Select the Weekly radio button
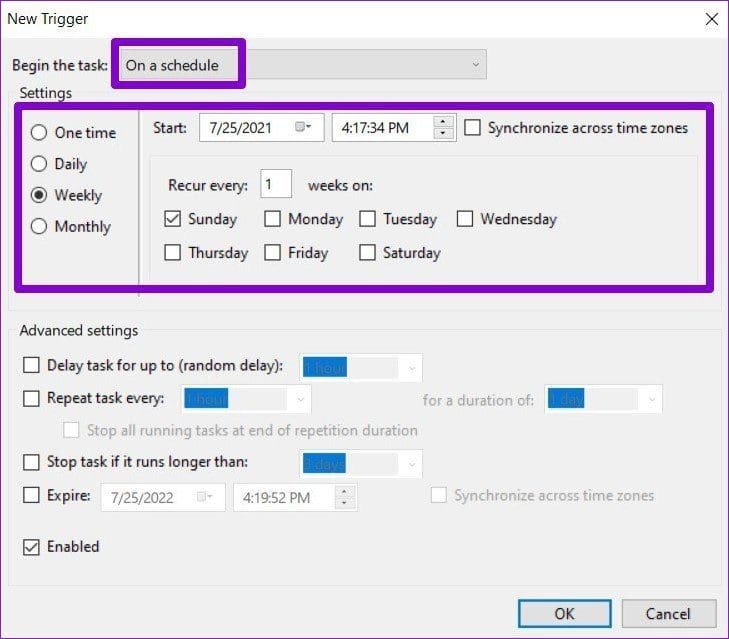The width and height of the screenshot is (729, 639). click(39, 195)
